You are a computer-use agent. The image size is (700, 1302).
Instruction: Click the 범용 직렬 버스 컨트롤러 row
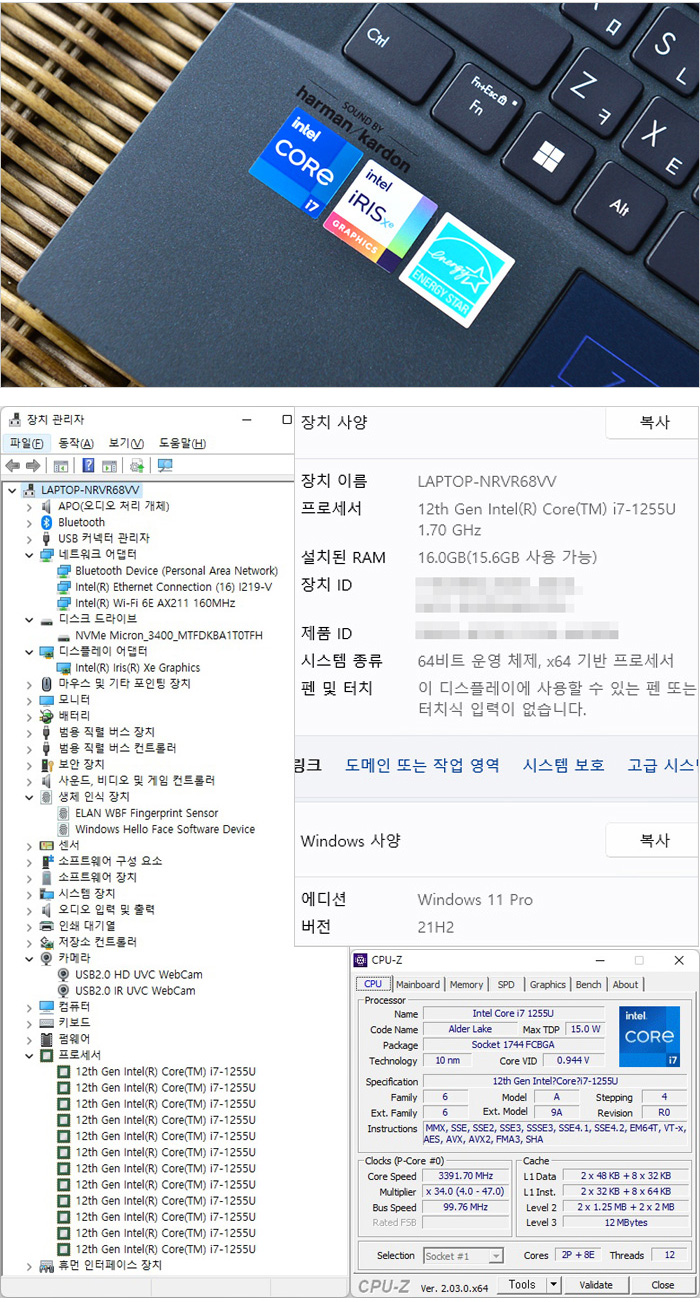[x=117, y=748]
